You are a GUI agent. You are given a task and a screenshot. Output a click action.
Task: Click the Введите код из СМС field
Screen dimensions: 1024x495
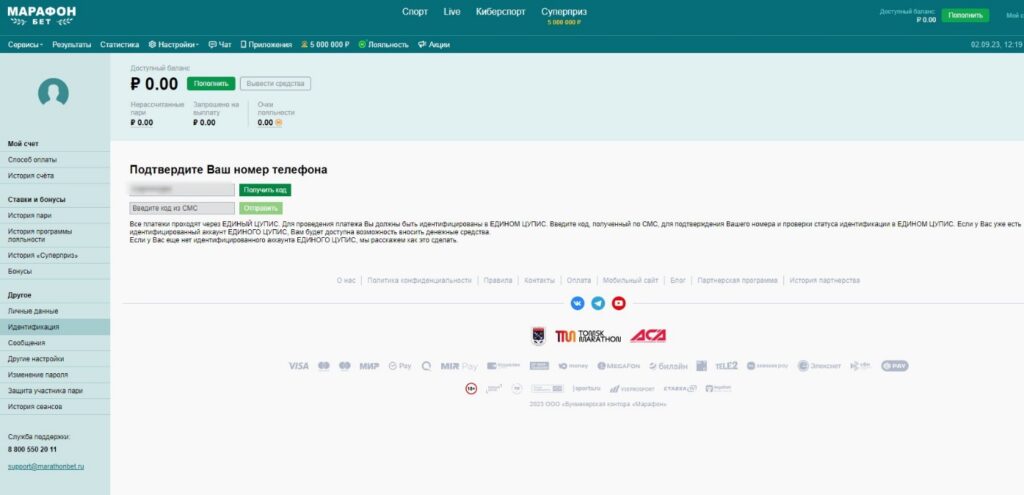tap(182, 208)
